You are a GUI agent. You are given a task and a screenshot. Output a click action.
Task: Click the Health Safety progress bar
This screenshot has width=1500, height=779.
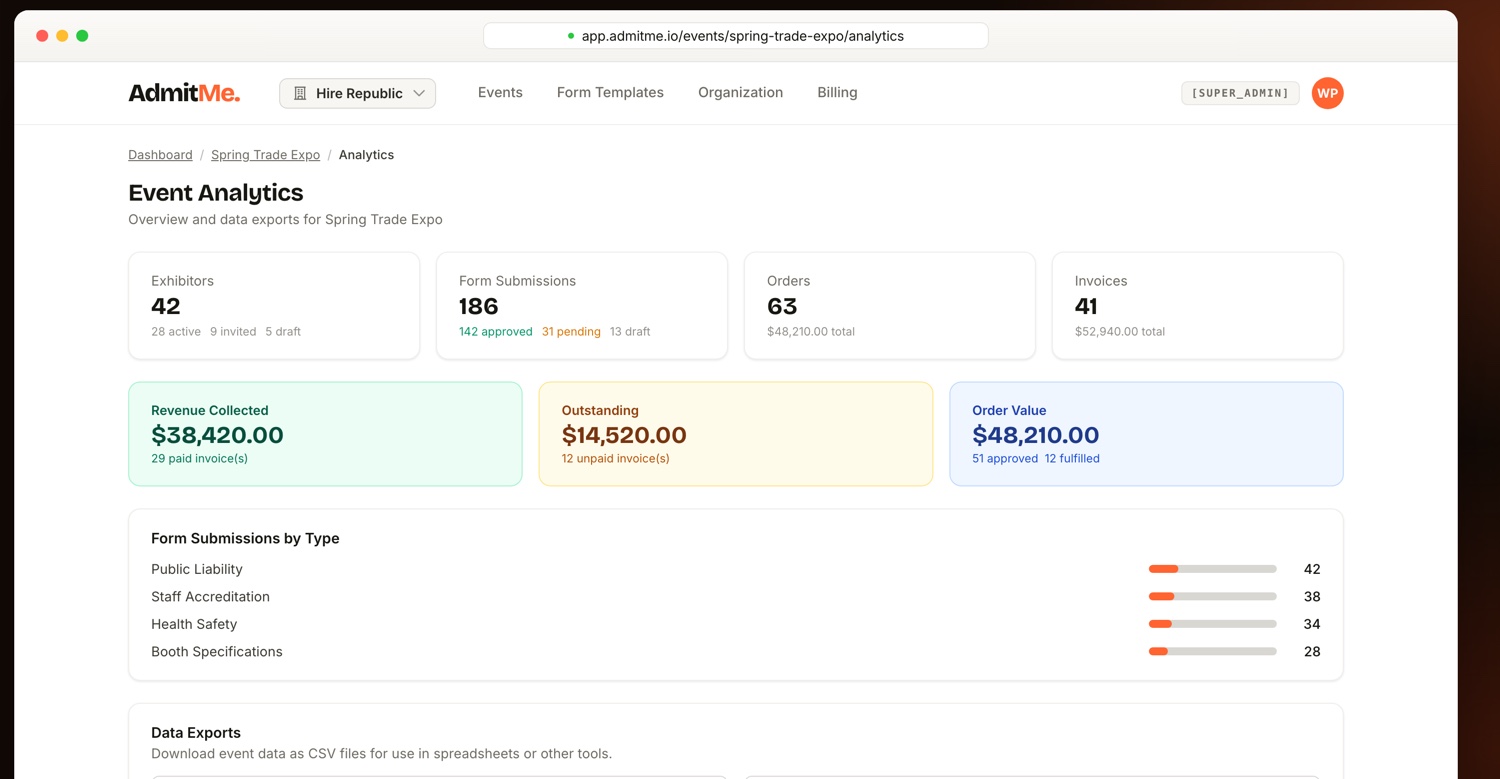(1212, 624)
